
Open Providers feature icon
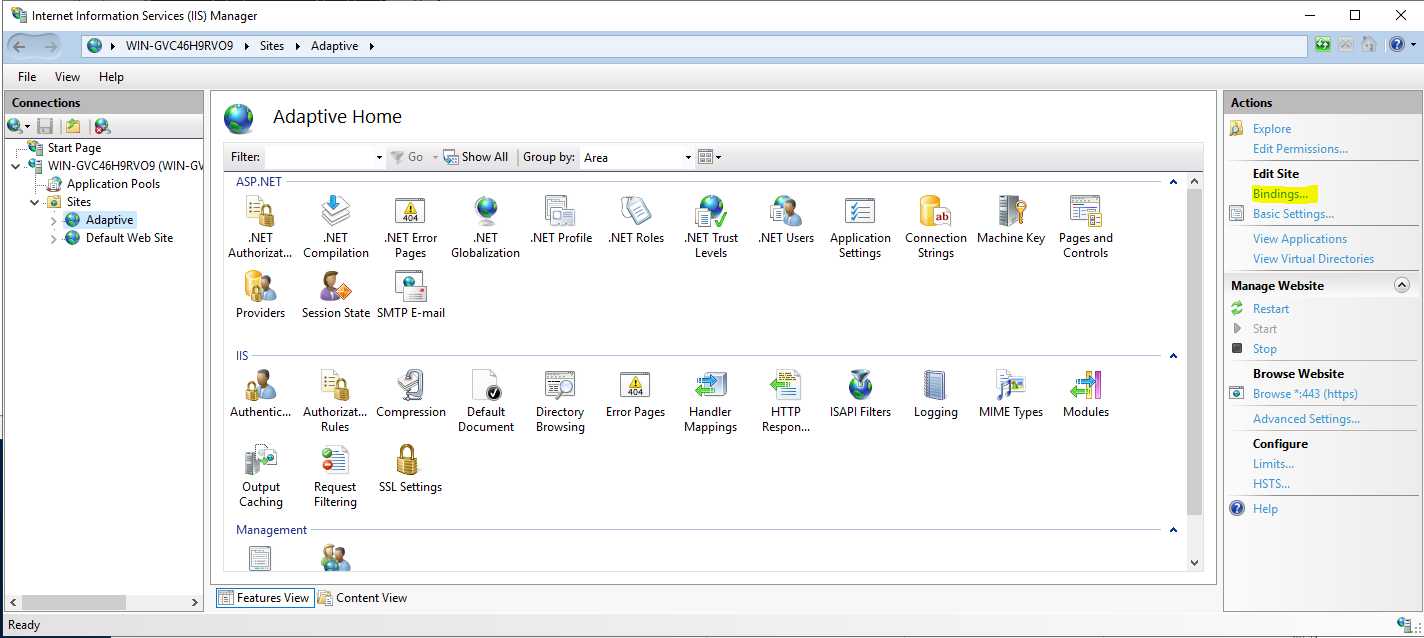tap(260, 287)
